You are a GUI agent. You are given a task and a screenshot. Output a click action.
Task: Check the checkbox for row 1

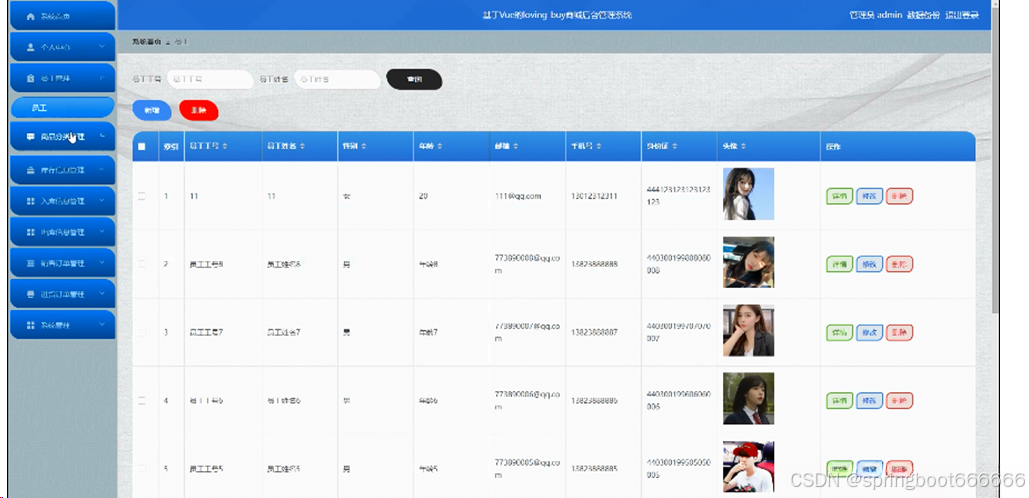pyautogui.click(x=142, y=196)
